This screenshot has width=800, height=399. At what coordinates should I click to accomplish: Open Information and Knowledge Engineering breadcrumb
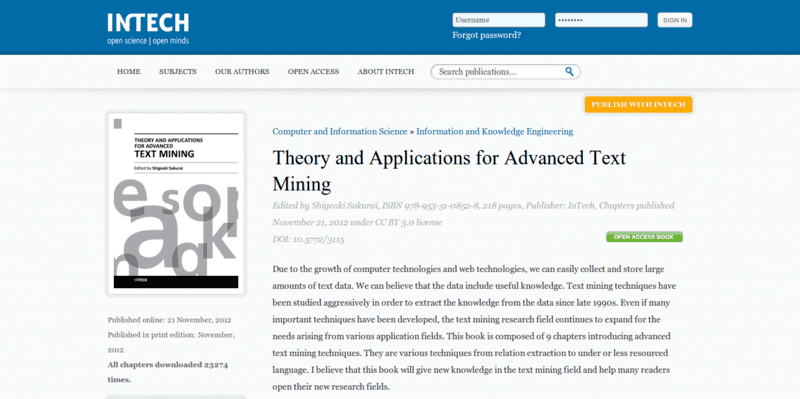point(494,132)
